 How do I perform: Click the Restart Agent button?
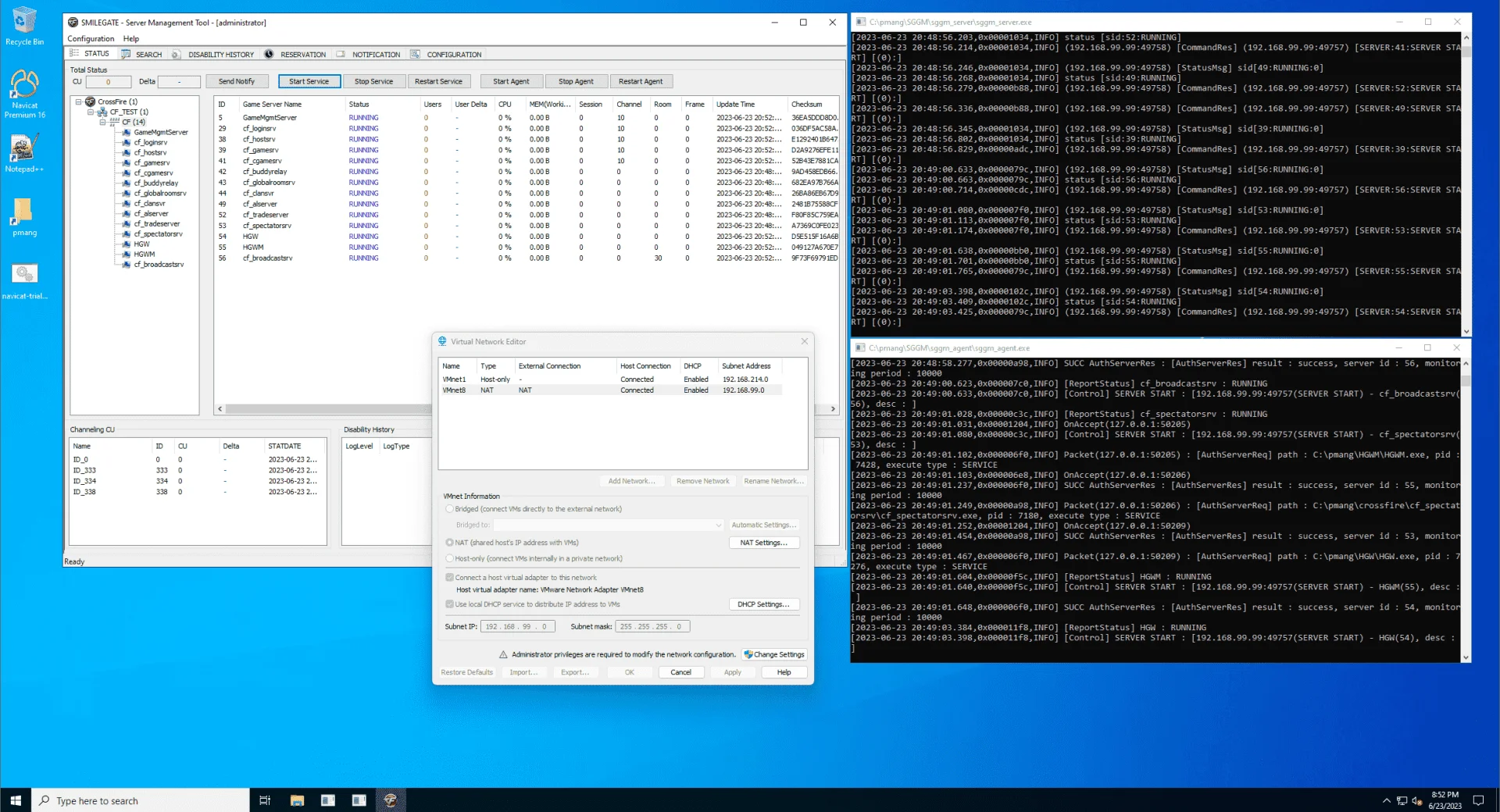click(x=641, y=81)
